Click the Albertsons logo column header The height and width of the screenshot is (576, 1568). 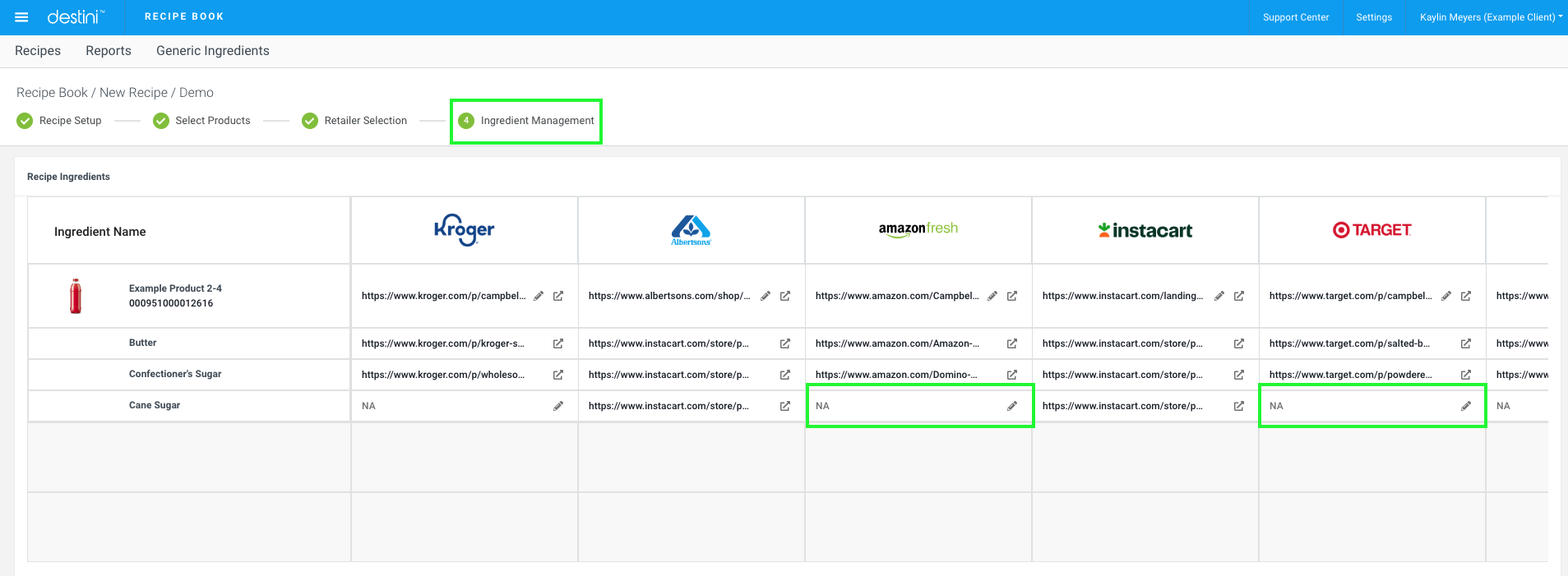coord(691,230)
